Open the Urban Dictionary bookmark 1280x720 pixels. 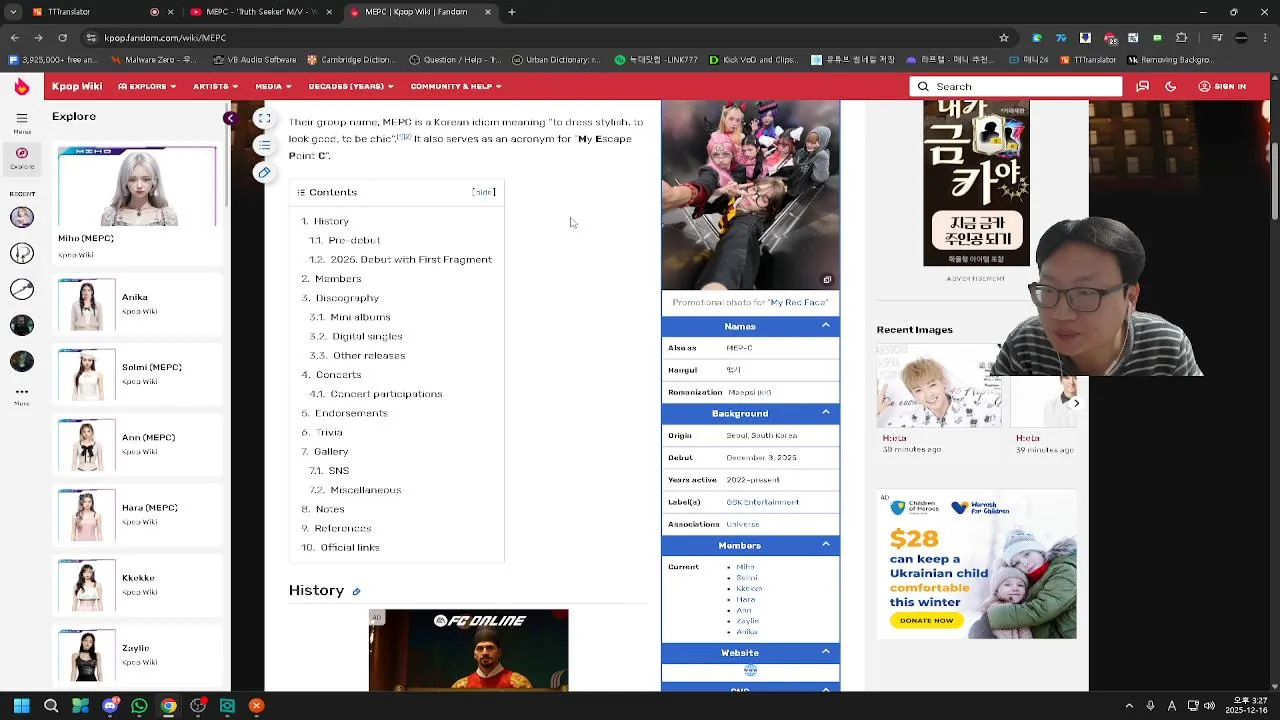click(557, 60)
